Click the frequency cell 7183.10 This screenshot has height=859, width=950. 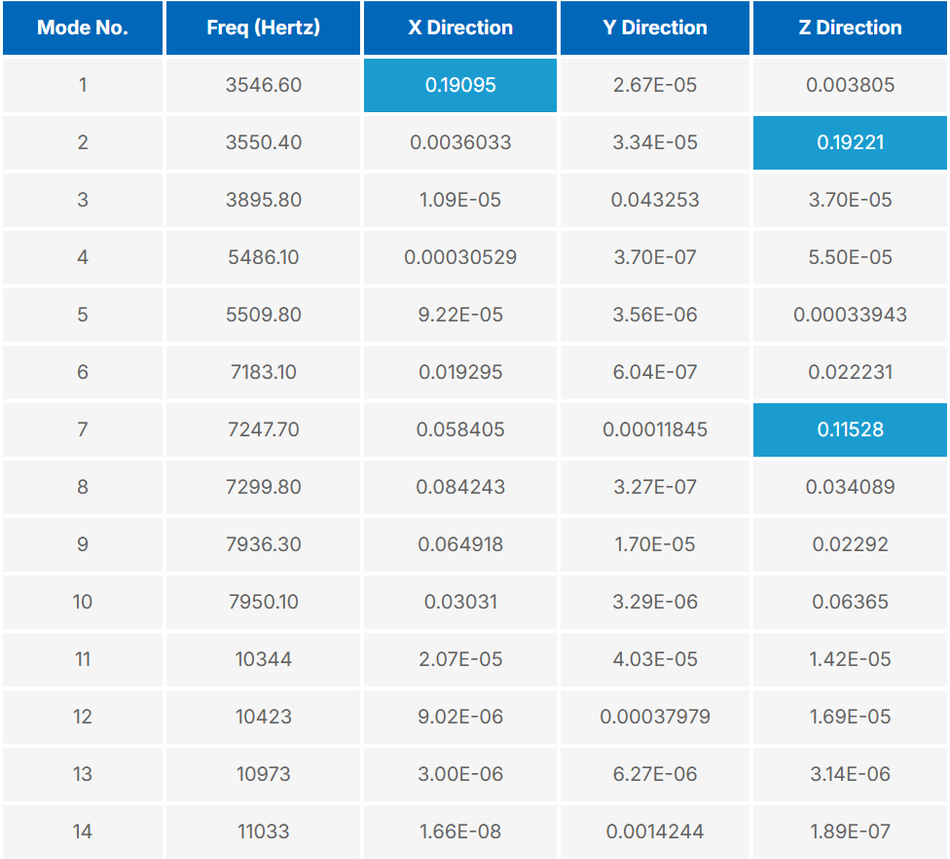[263, 372]
